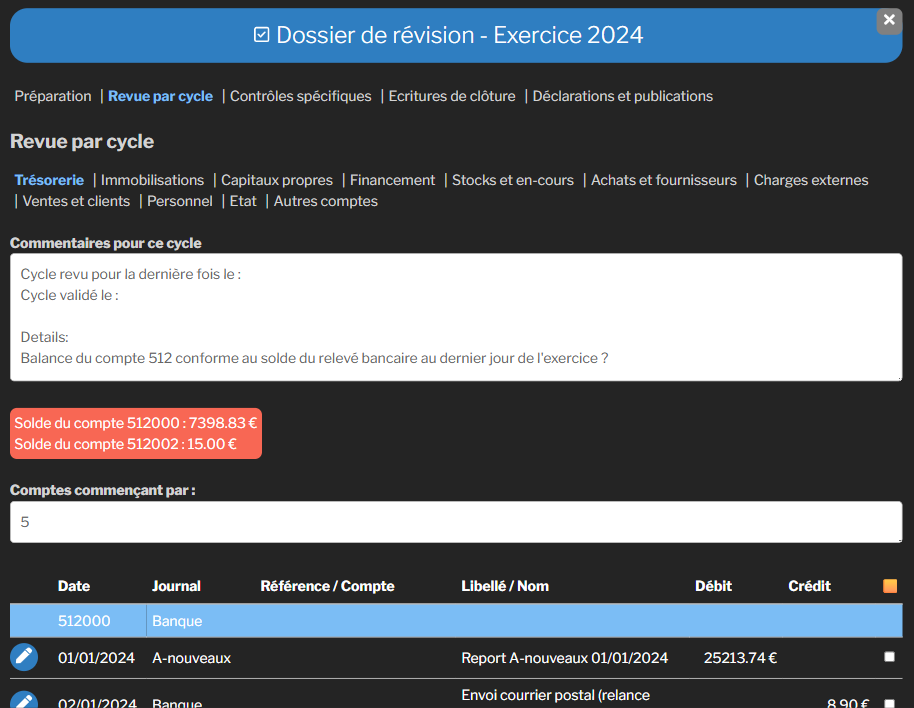Viewport: 914px width, 708px height.
Task: Tick the checkbox for Envoi courrier postal row
Action: tap(889, 703)
